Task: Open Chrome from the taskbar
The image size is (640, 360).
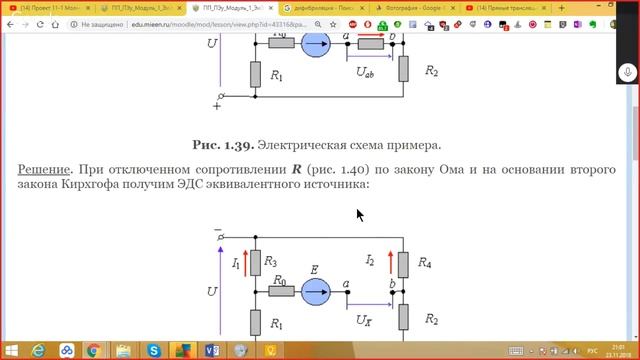Action: [93, 351]
